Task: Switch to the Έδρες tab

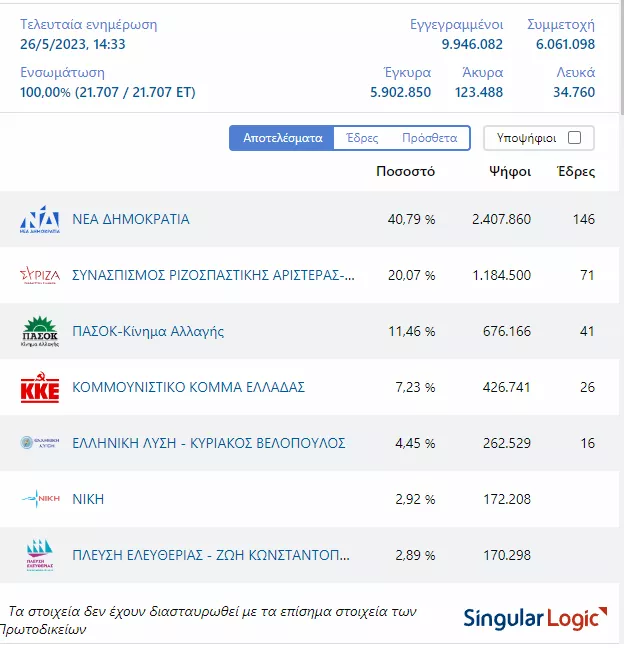Action: click(362, 138)
